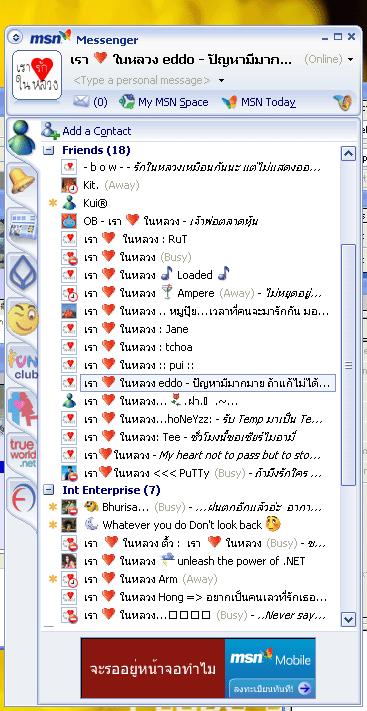Click the MSN butterfly icon at top right
367x711 pixels.
click(x=342, y=102)
